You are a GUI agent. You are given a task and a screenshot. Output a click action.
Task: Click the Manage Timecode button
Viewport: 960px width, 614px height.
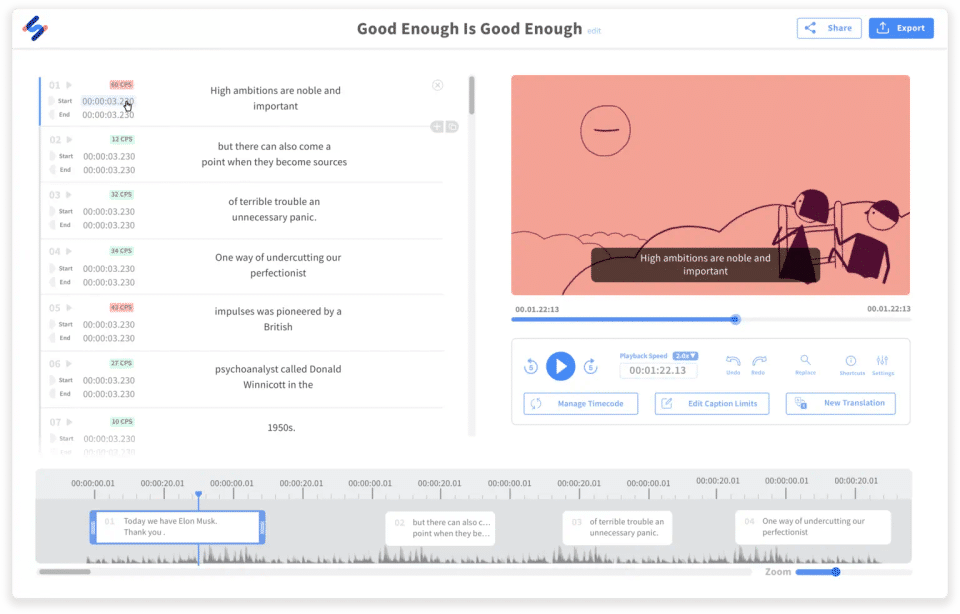[580, 403]
